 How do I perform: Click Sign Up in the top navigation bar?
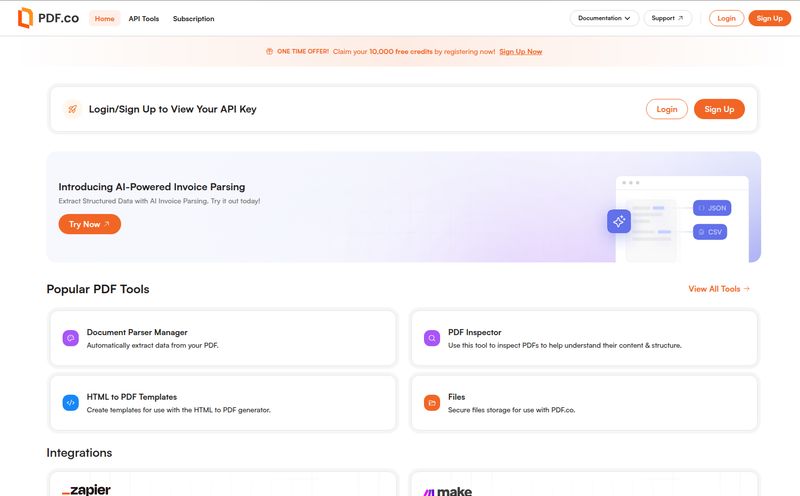click(x=769, y=18)
